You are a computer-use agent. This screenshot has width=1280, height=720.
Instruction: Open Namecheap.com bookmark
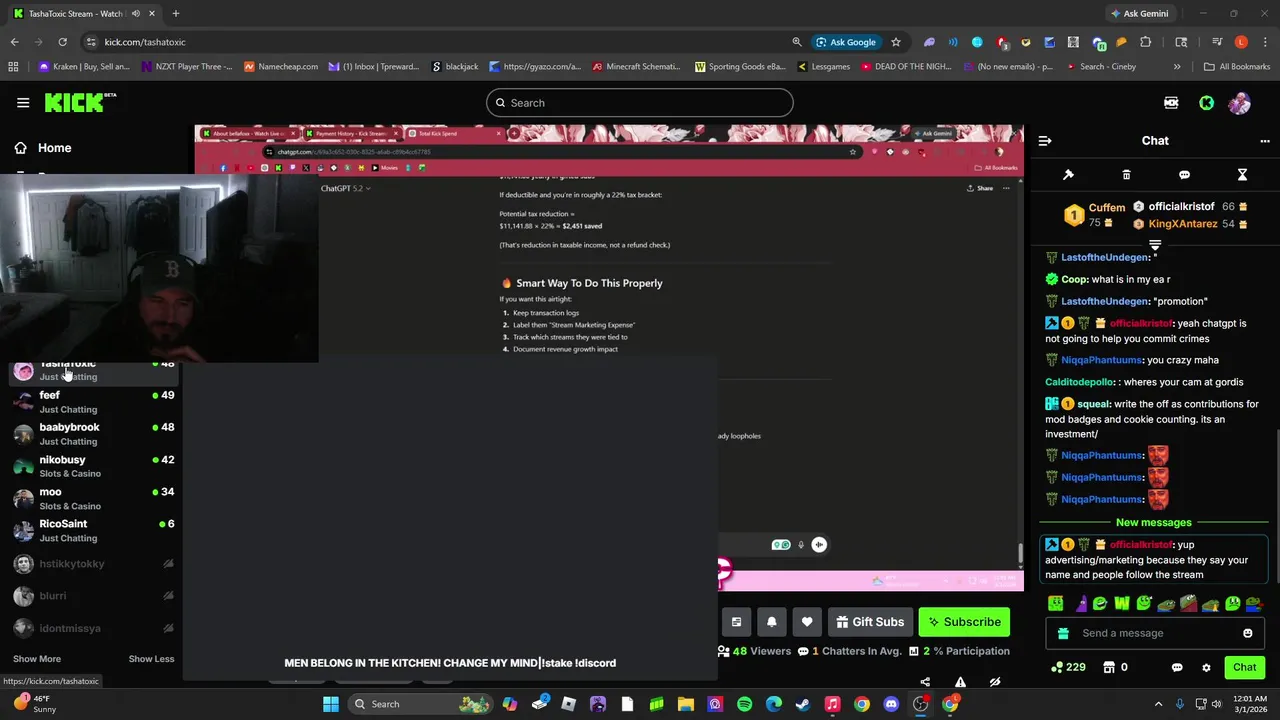279,67
